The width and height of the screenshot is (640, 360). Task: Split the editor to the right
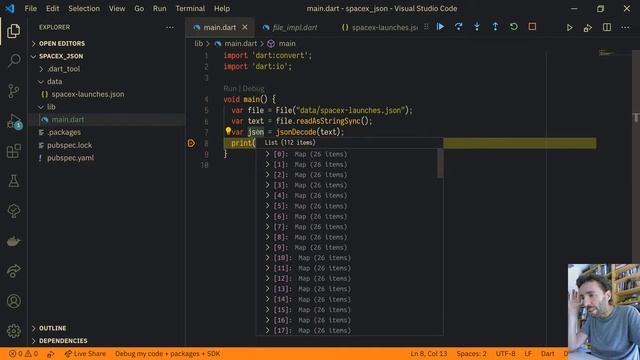click(x=607, y=28)
